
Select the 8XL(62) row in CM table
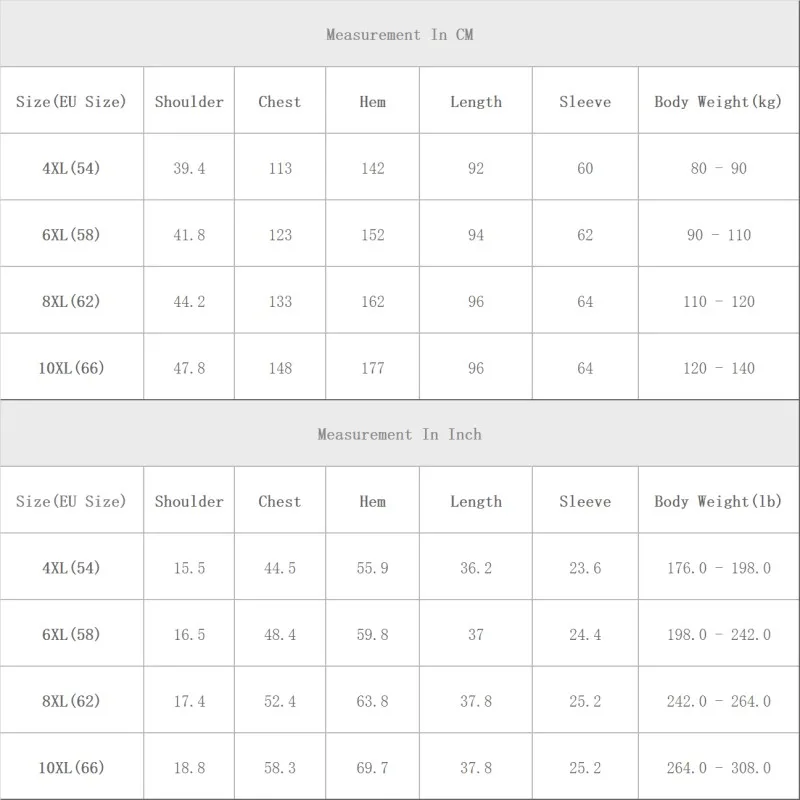tap(399, 300)
